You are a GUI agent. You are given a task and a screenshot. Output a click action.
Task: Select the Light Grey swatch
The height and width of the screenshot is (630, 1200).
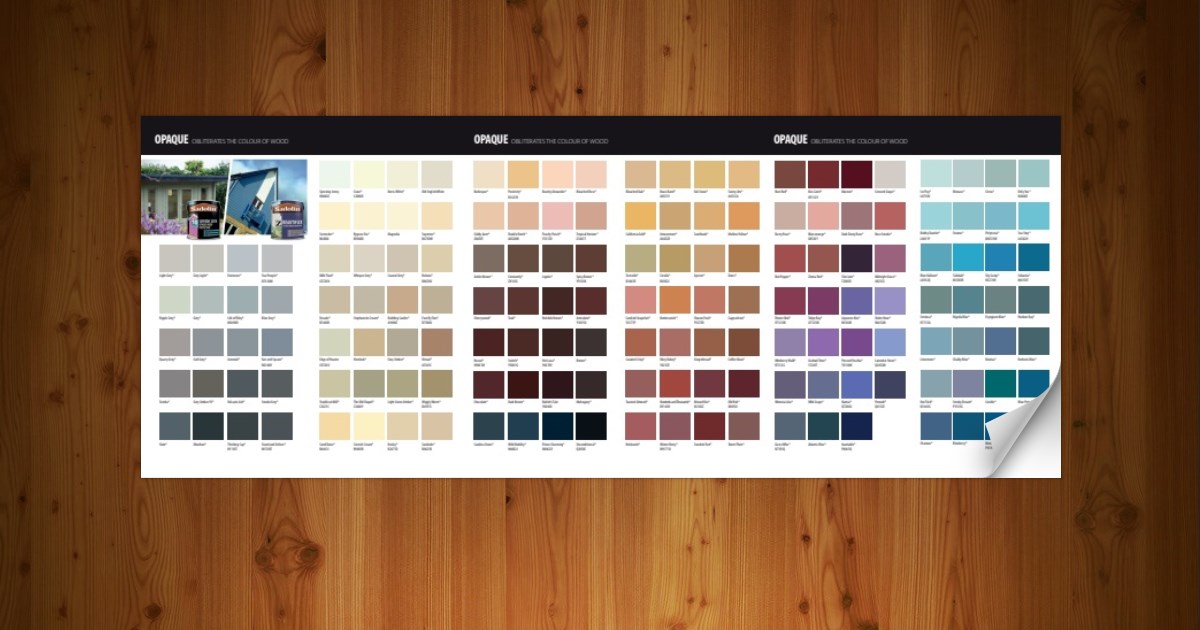tap(174, 259)
